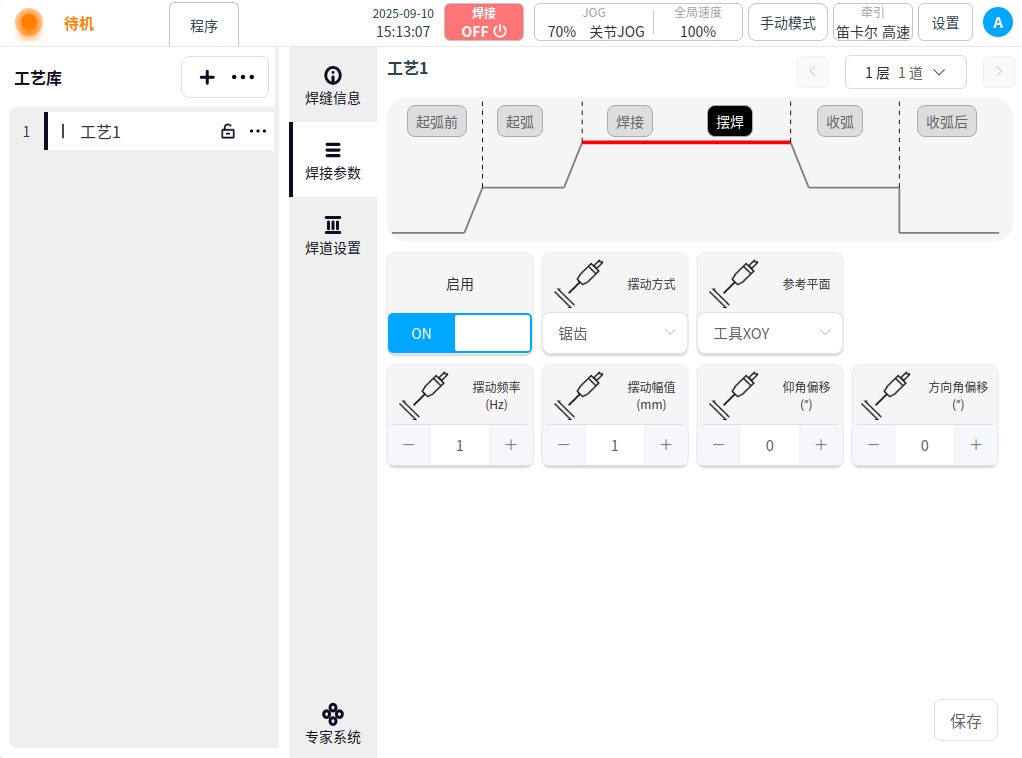Click the plus icon in 工艺库
The image size is (1022, 758).
[207, 77]
